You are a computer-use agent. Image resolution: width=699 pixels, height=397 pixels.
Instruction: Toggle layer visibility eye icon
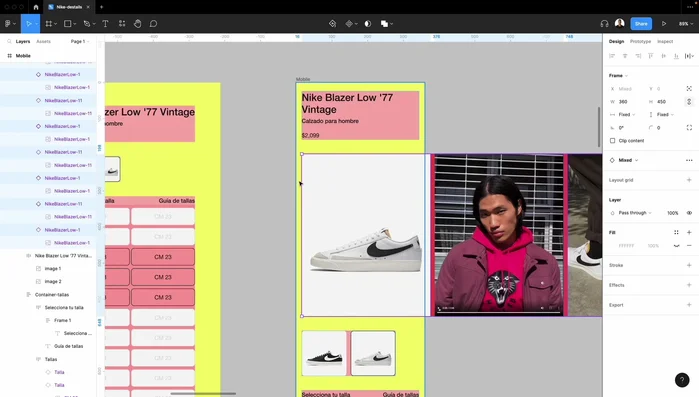click(x=689, y=213)
